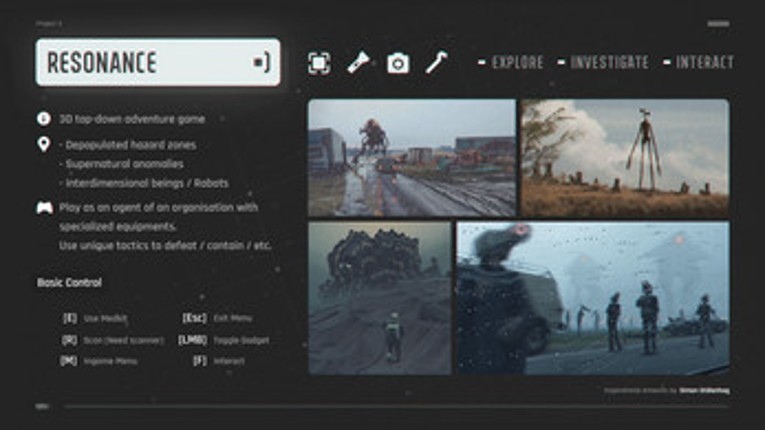Click the speaker symbol inside RESONANCE box

click(262, 62)
